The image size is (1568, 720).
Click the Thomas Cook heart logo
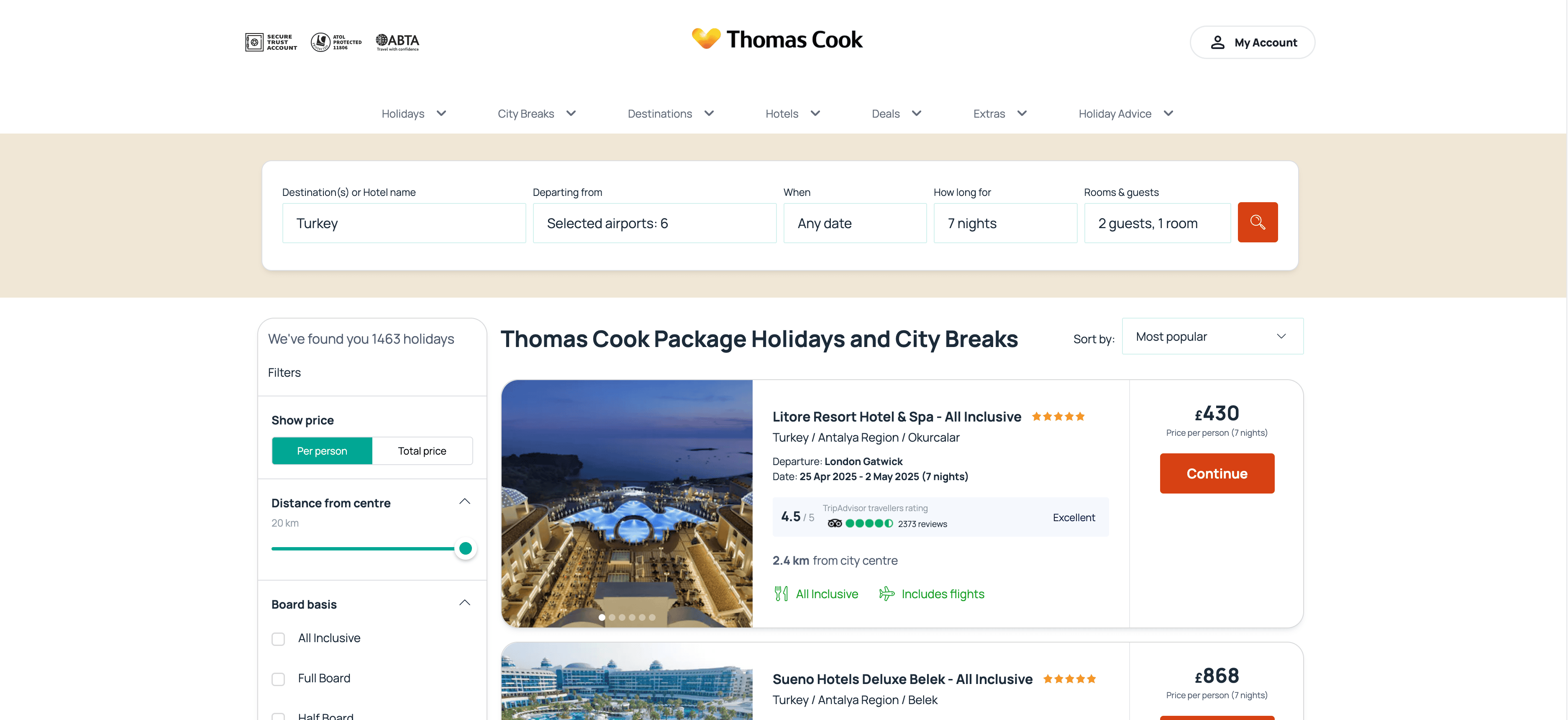[x=706, y=38]
